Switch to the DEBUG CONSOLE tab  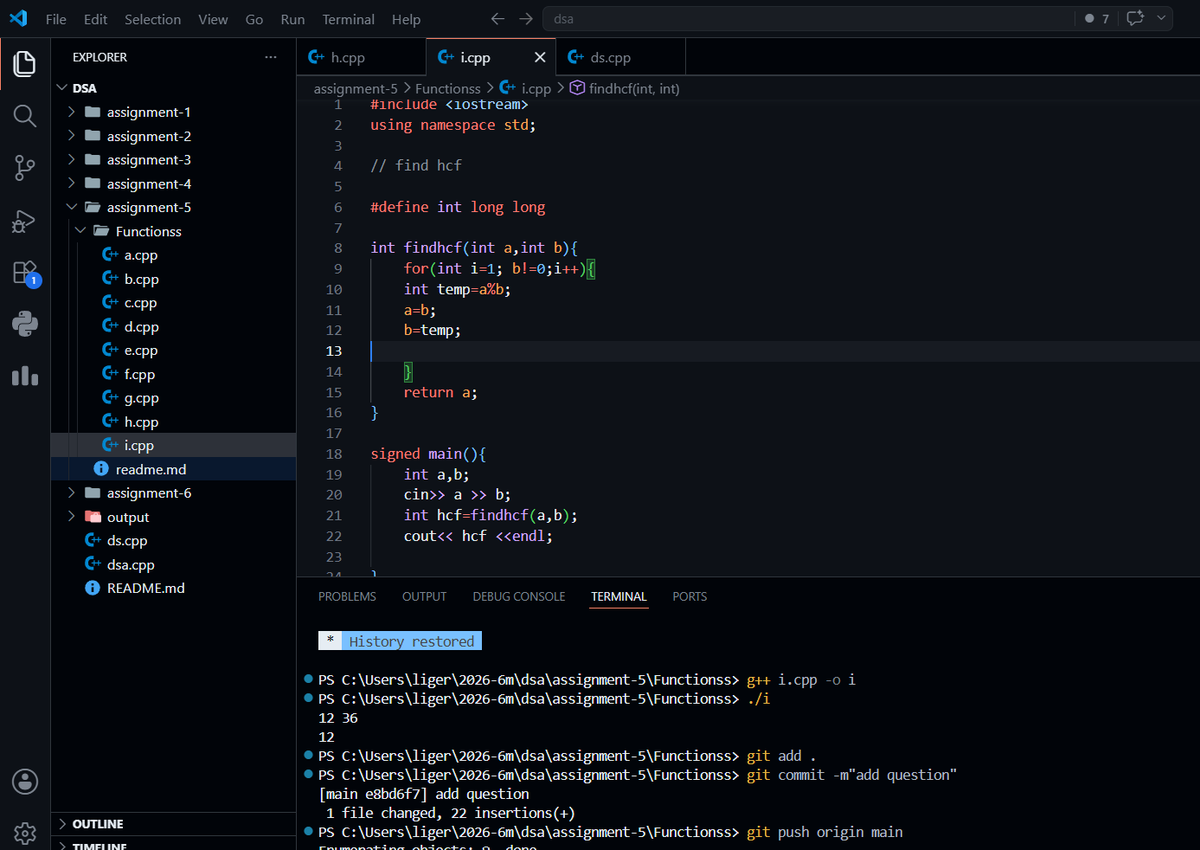tap(519, 596)
